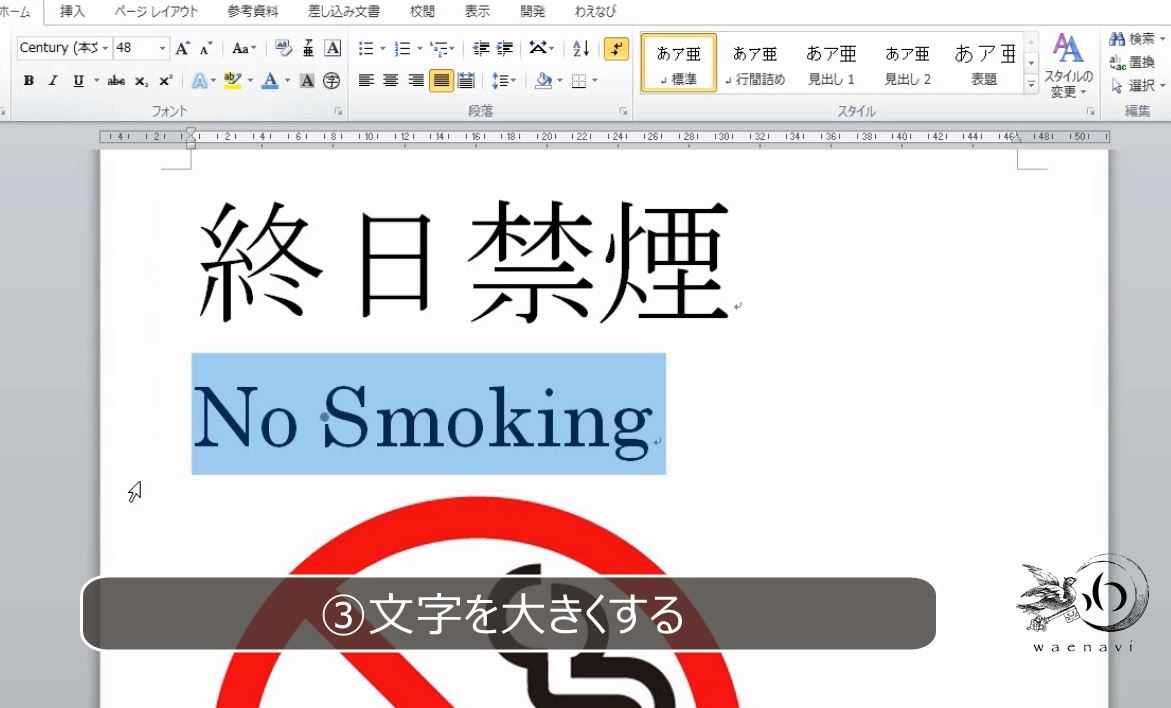
Task: Apply the 表題 style
Action: coord(984,63)
